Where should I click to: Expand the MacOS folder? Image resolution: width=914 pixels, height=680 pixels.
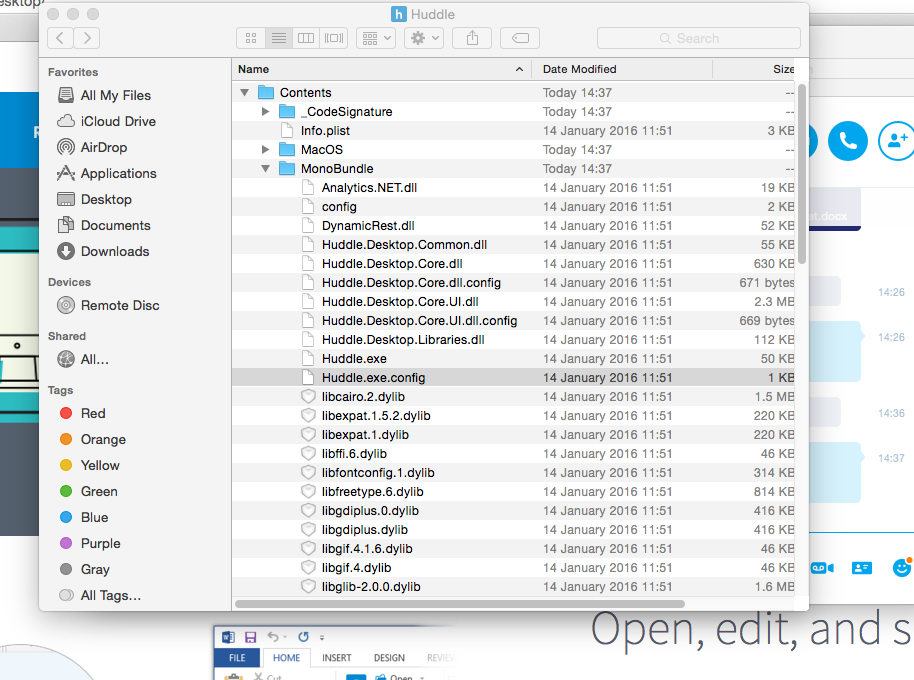tap(265, 150)
